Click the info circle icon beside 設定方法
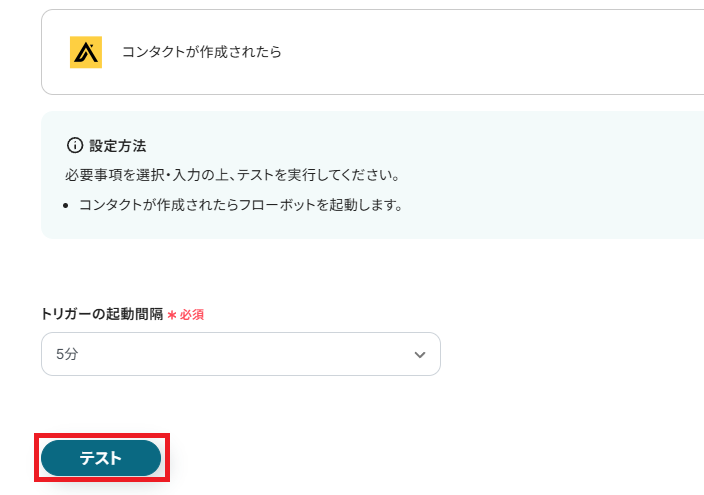Image resolution: width=704 pixels, height=495 pixels. pyautogui.click(x=74, y=146)
